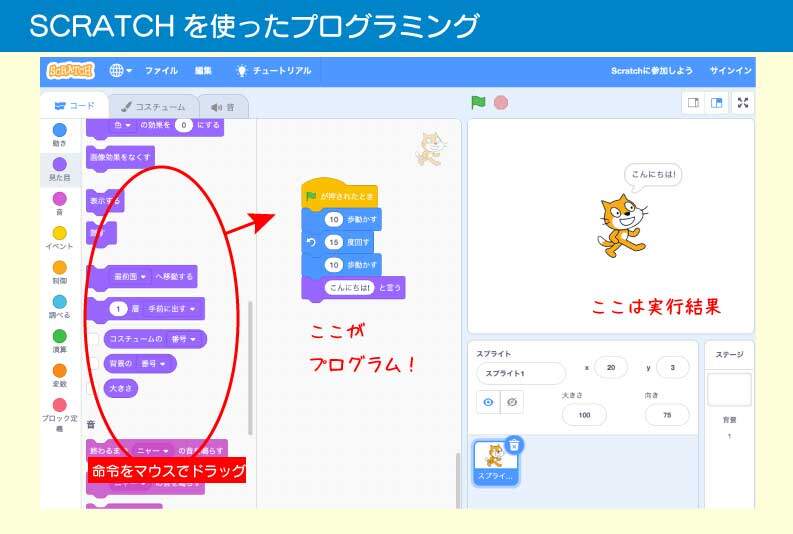Click the red stop button
Screen dimensions: 793x534
[501, 103]
